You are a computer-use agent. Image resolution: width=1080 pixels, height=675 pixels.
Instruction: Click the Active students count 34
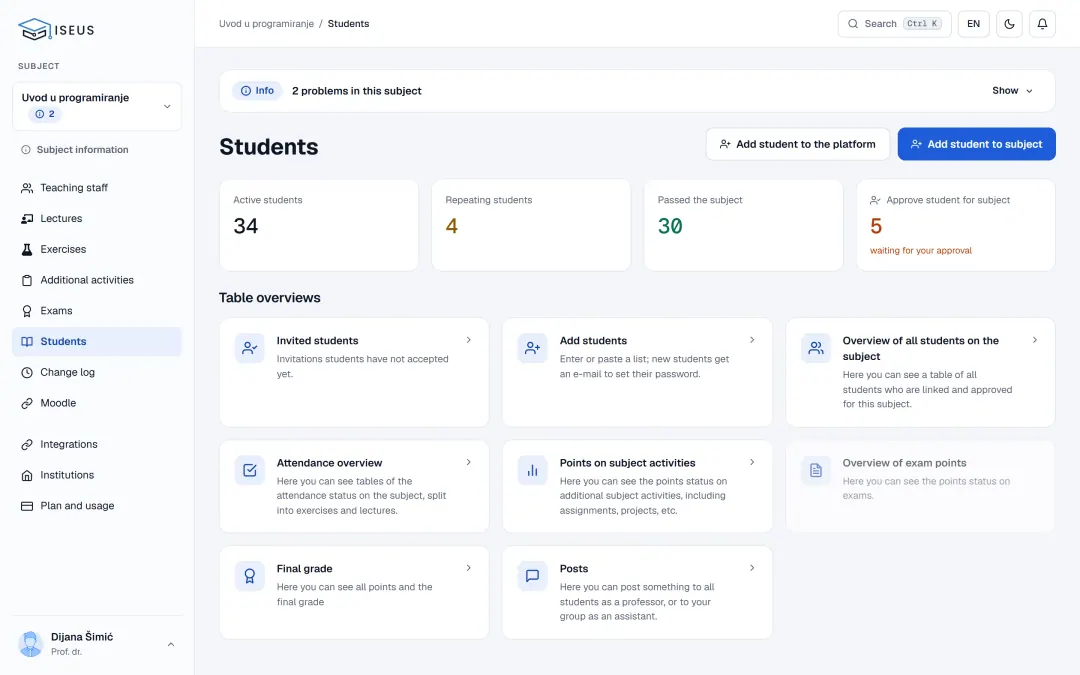246,226
